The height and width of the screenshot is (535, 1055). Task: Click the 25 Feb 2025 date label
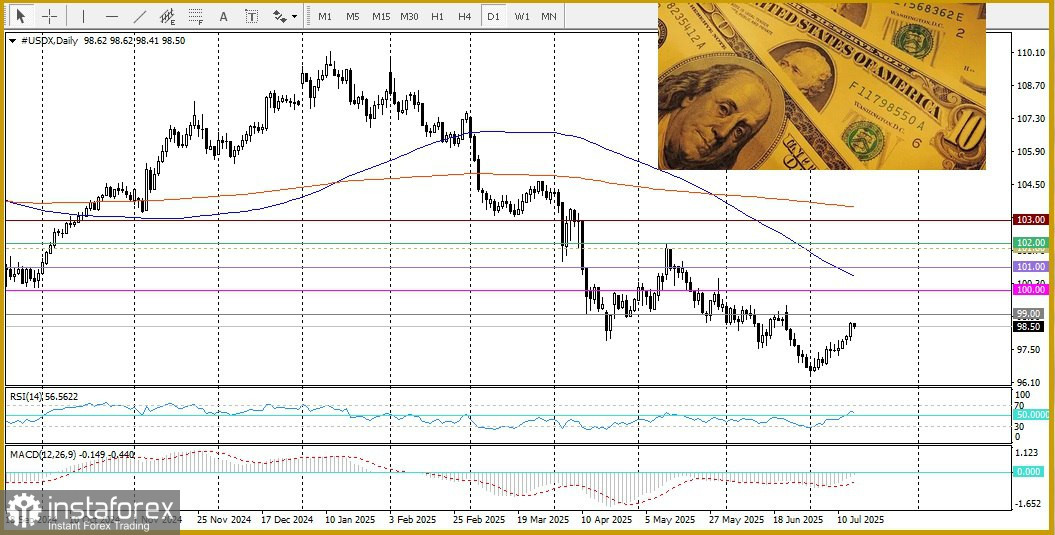(478, 520)
